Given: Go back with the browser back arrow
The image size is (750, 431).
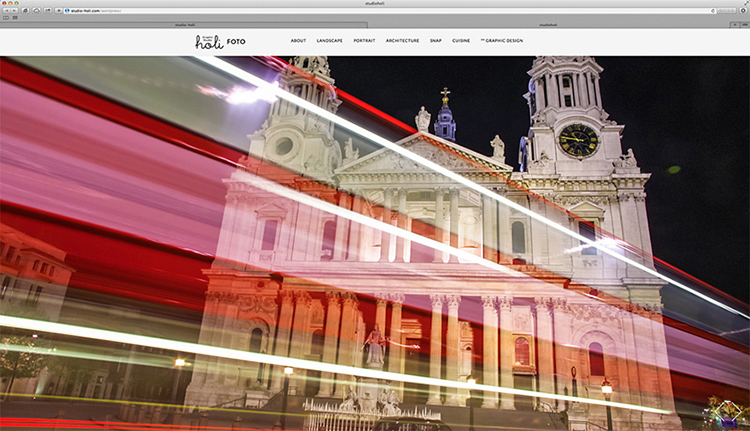Looking at the screenshot, I should tap(6, 10).
